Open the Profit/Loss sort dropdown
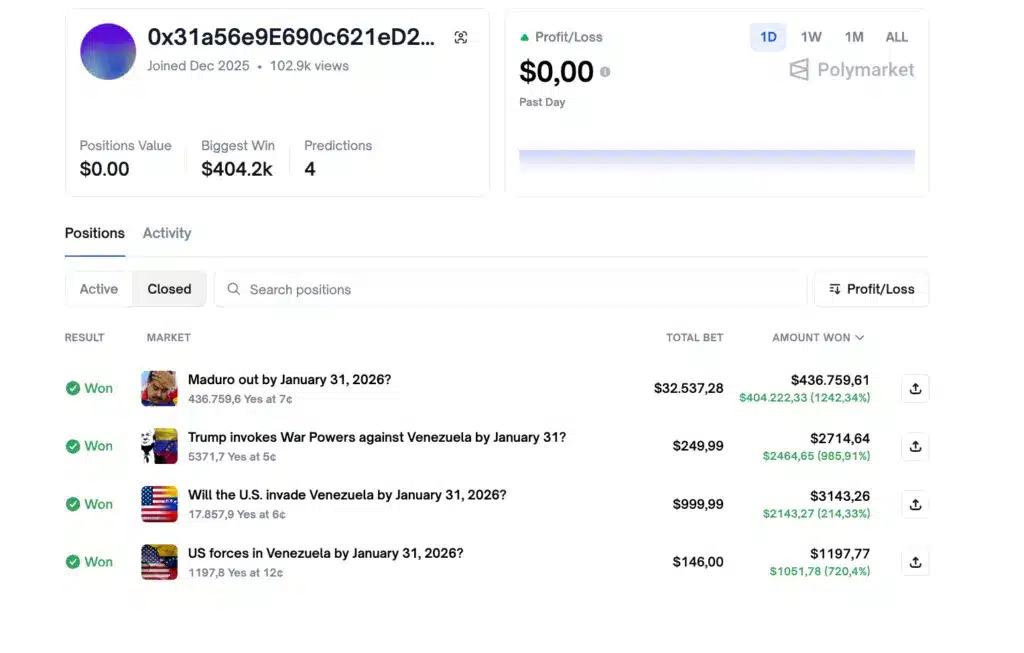The width and height of the screenshot is (1024, 653). point(871,289)
